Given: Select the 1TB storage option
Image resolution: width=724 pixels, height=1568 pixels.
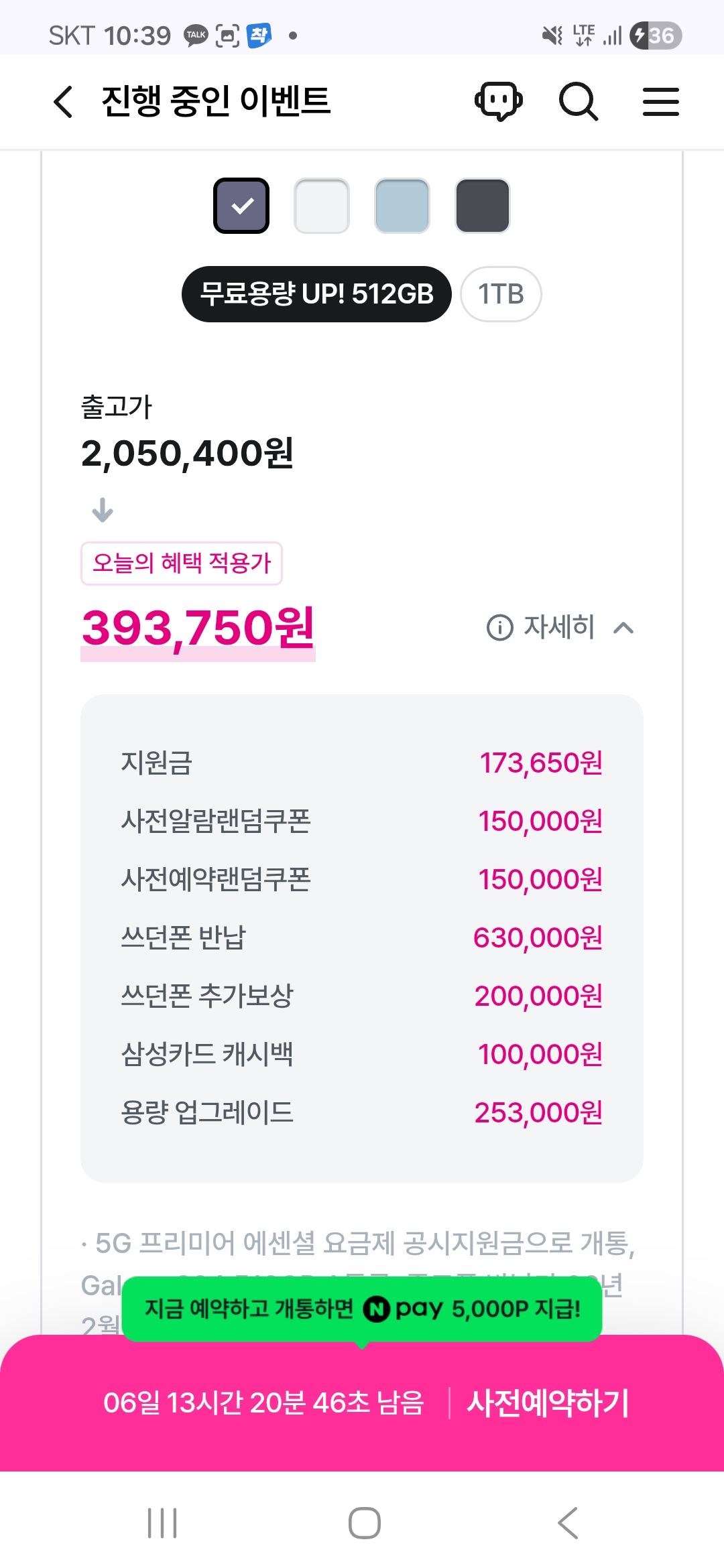Looking at the screenshot, I should pos(501,294).
